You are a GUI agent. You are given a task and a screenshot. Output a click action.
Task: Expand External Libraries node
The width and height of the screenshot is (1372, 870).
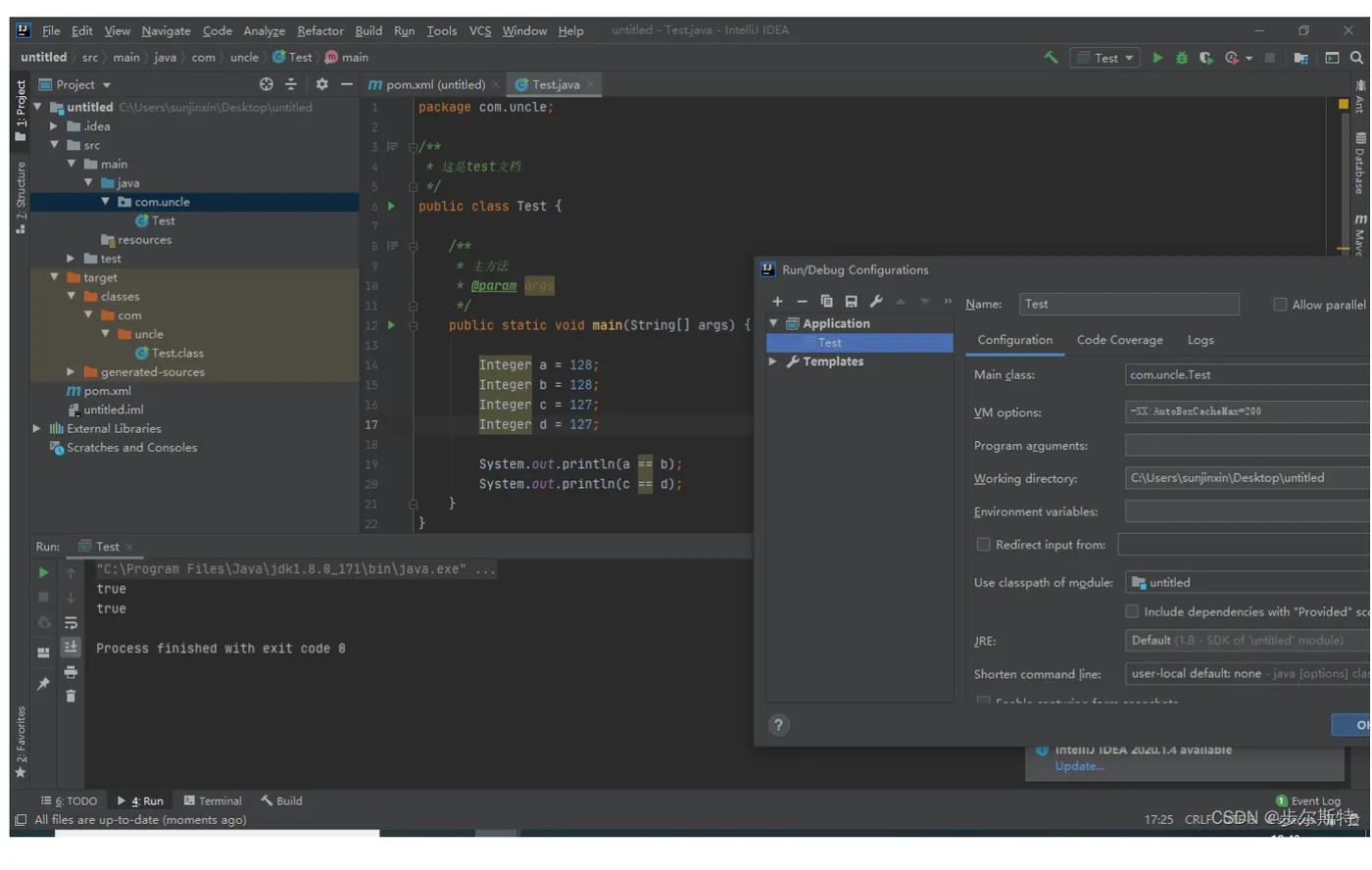[x=37, y=429]
